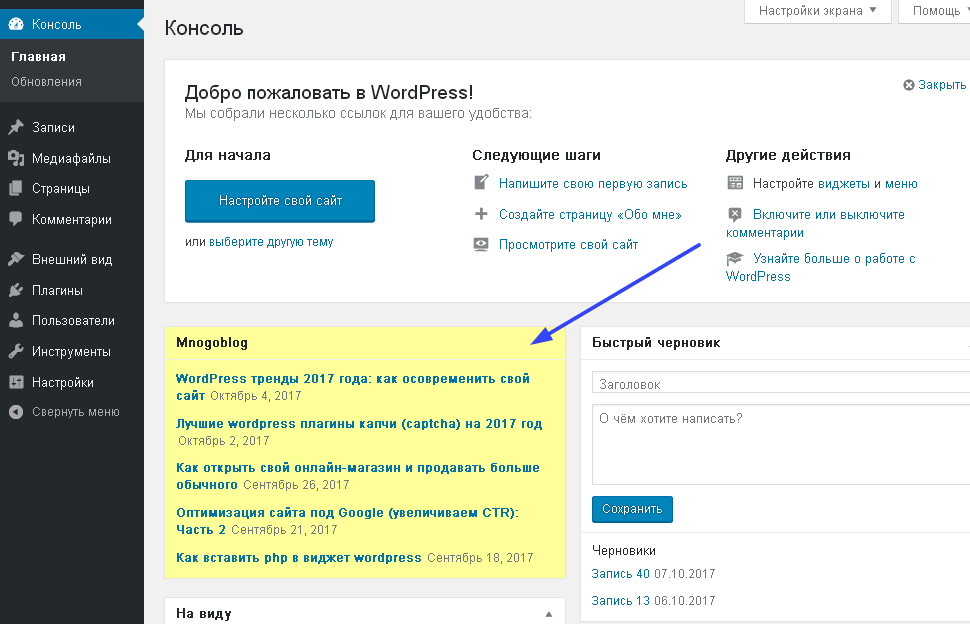Open draft Запись 40
Image resolution: width=970 pixels, height=624 pixels.
point(620,574)
